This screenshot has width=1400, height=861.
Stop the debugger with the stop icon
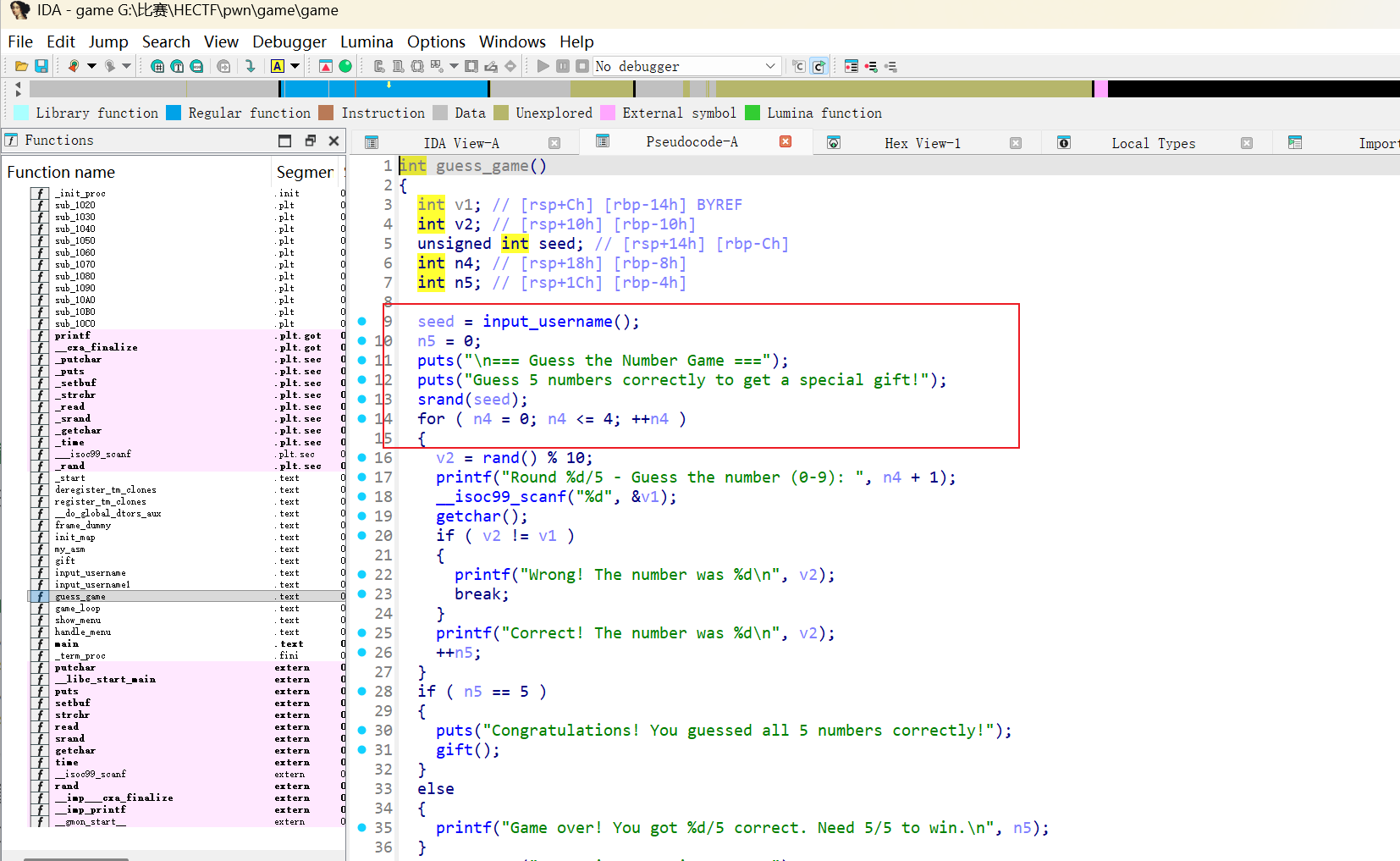coord(581,66)
